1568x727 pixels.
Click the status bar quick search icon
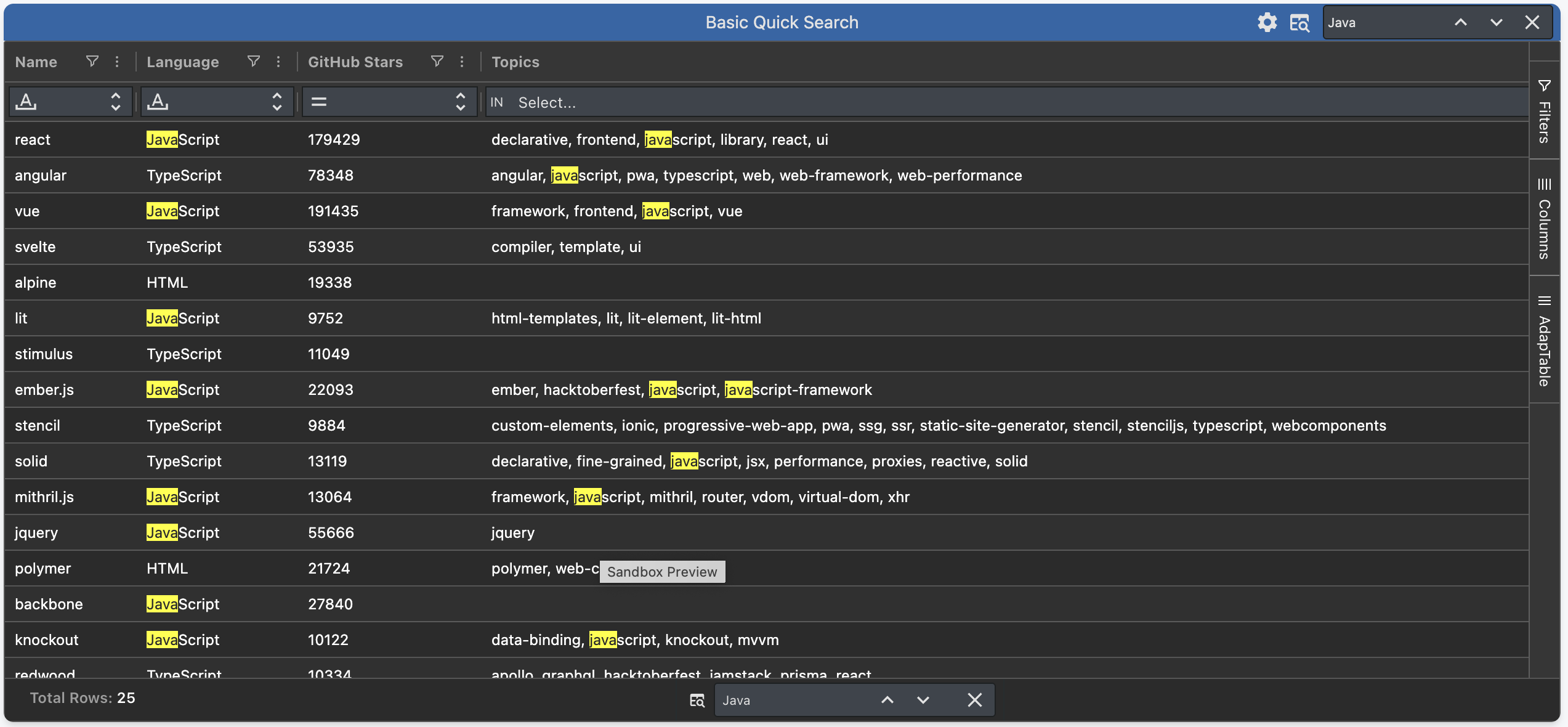pyautogui.click(x=697, y=701)
